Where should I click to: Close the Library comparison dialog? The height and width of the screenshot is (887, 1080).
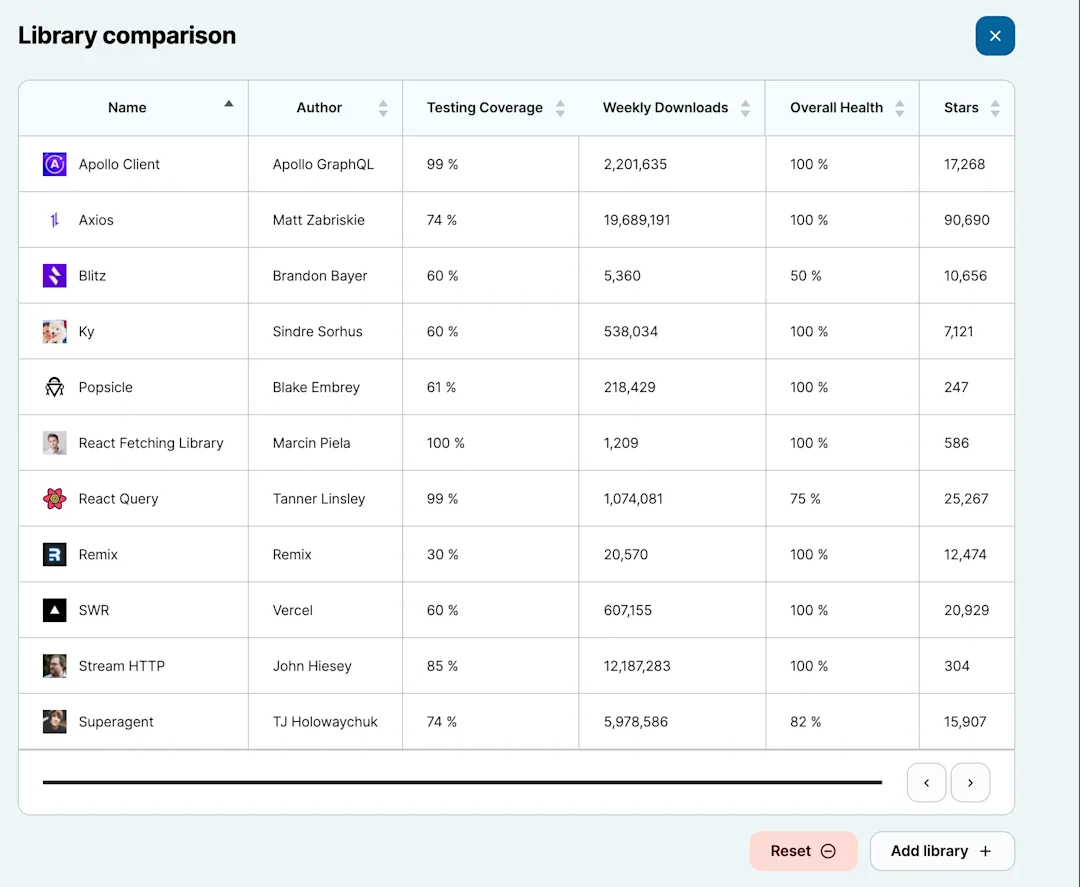(x=995, y=36)
